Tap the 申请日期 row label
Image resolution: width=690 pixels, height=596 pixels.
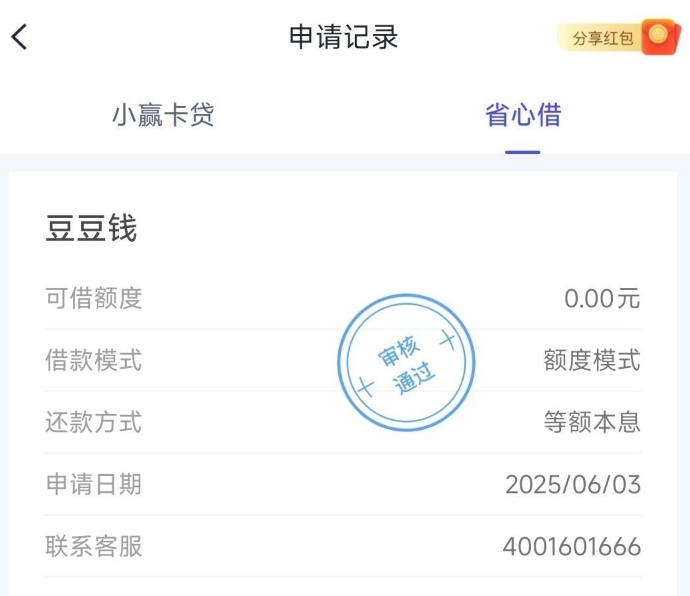(x=94, y=484)
